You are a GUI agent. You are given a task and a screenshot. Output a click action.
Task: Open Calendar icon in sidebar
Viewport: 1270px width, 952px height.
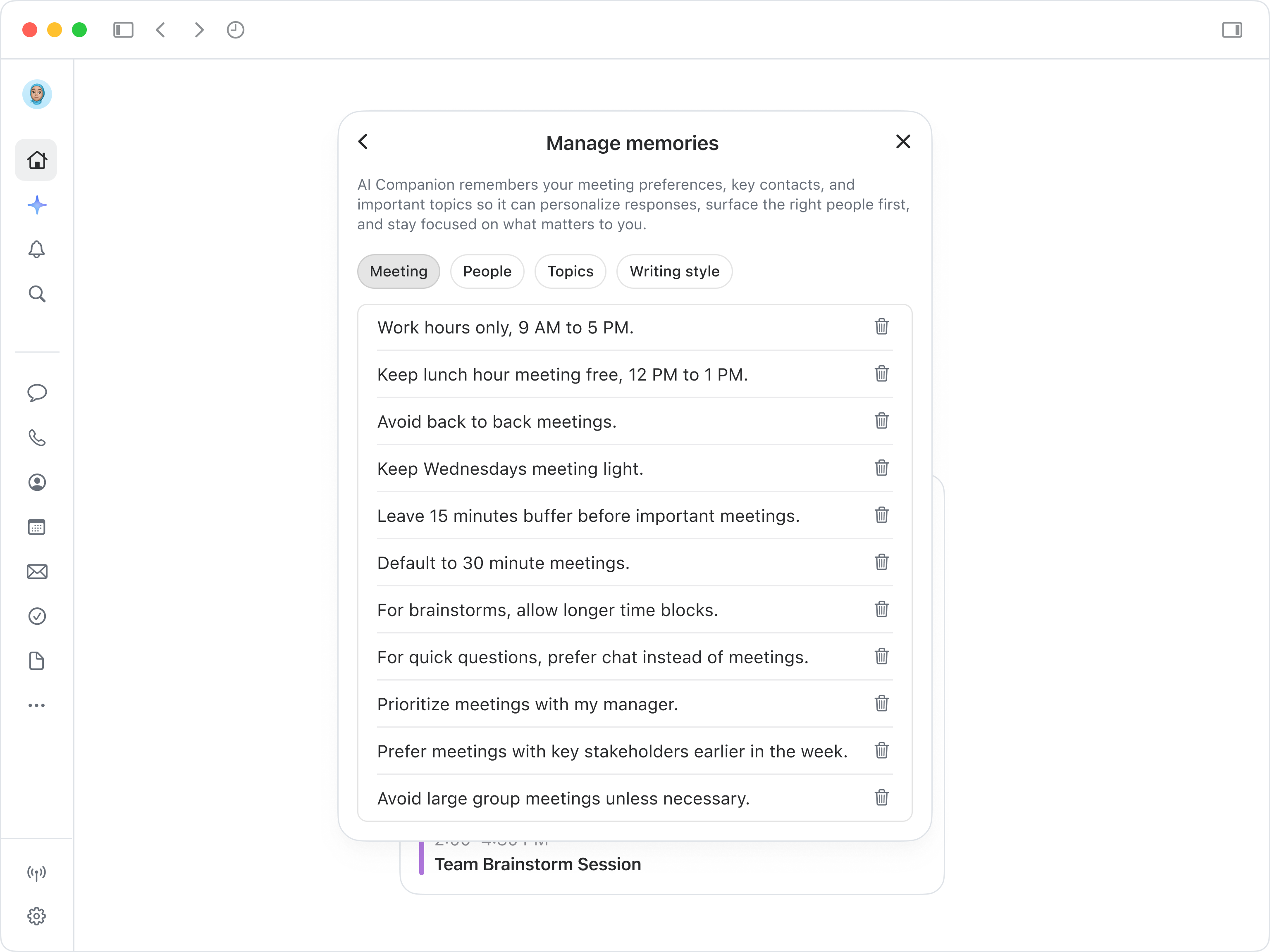coord(37,527)
